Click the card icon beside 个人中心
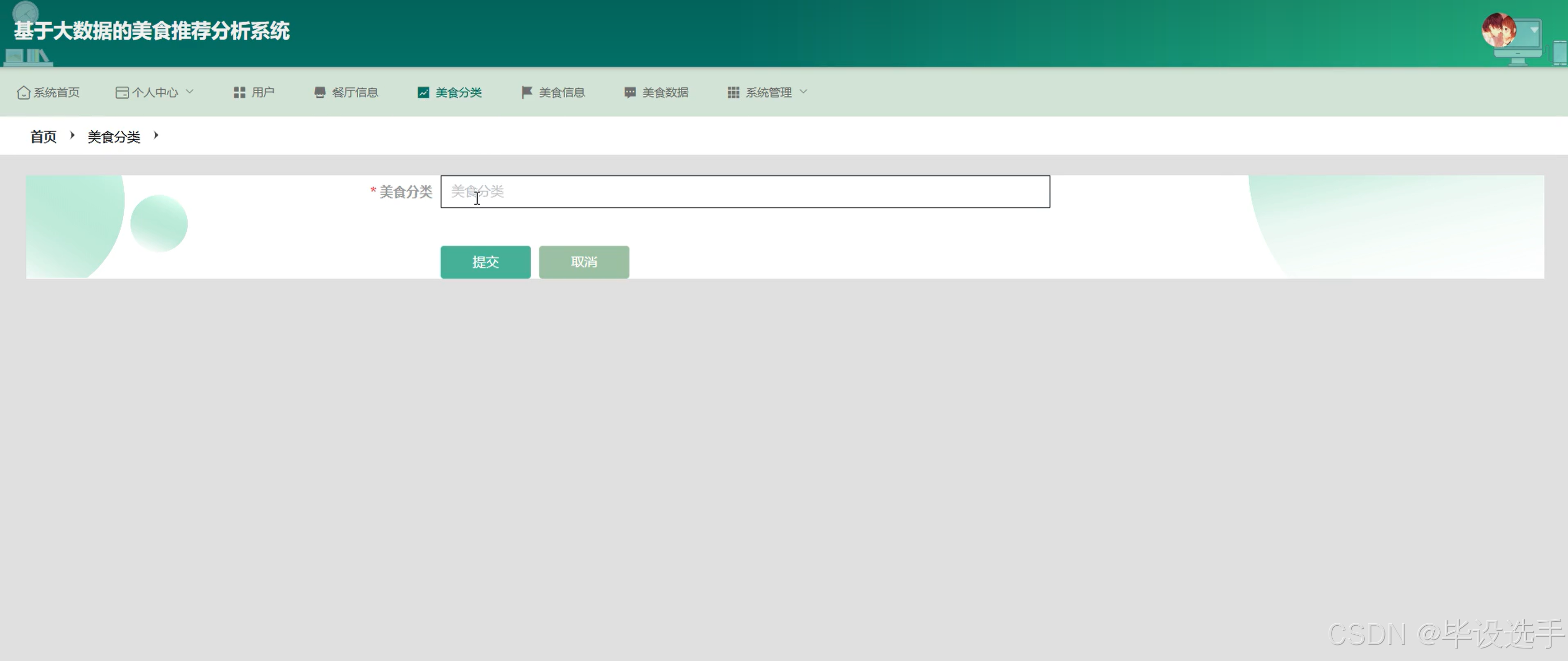Viewport: 1568px width, 661px height. click(x=122, y=93)
